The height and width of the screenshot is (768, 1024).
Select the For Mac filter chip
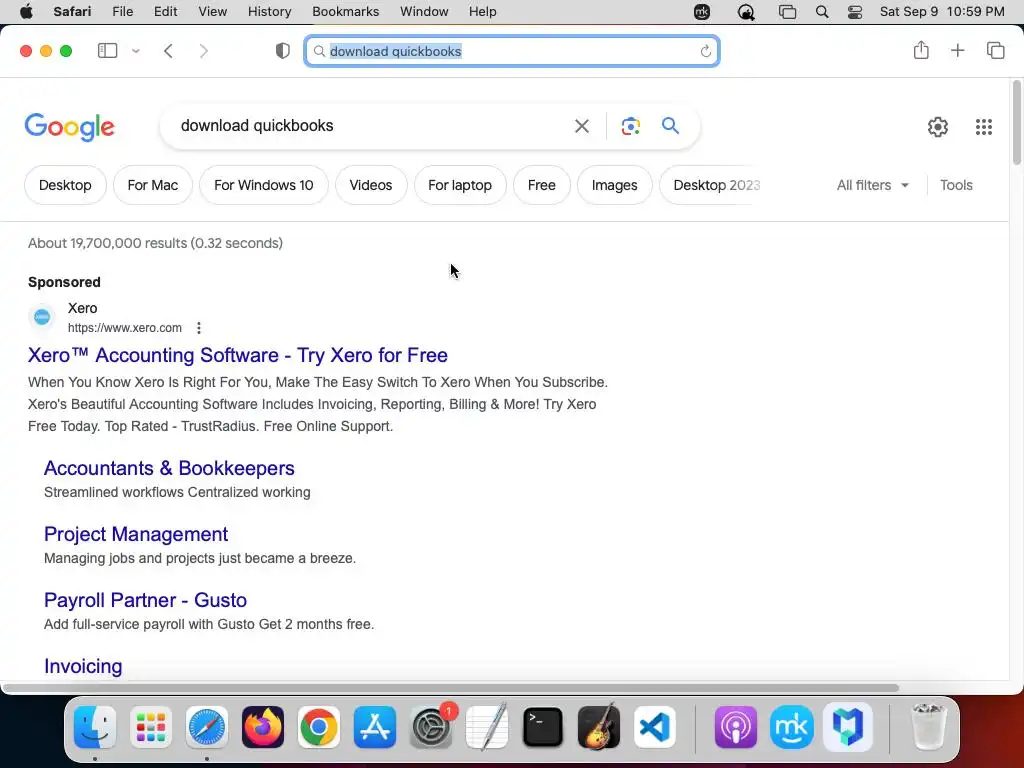(x=153, y=185)
